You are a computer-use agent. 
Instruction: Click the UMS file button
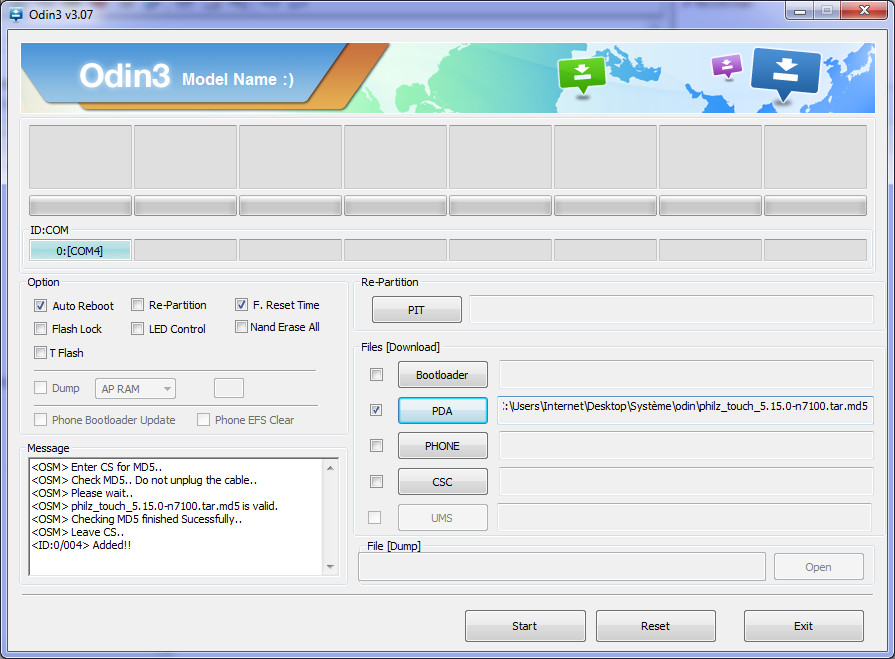pos(442,518)
